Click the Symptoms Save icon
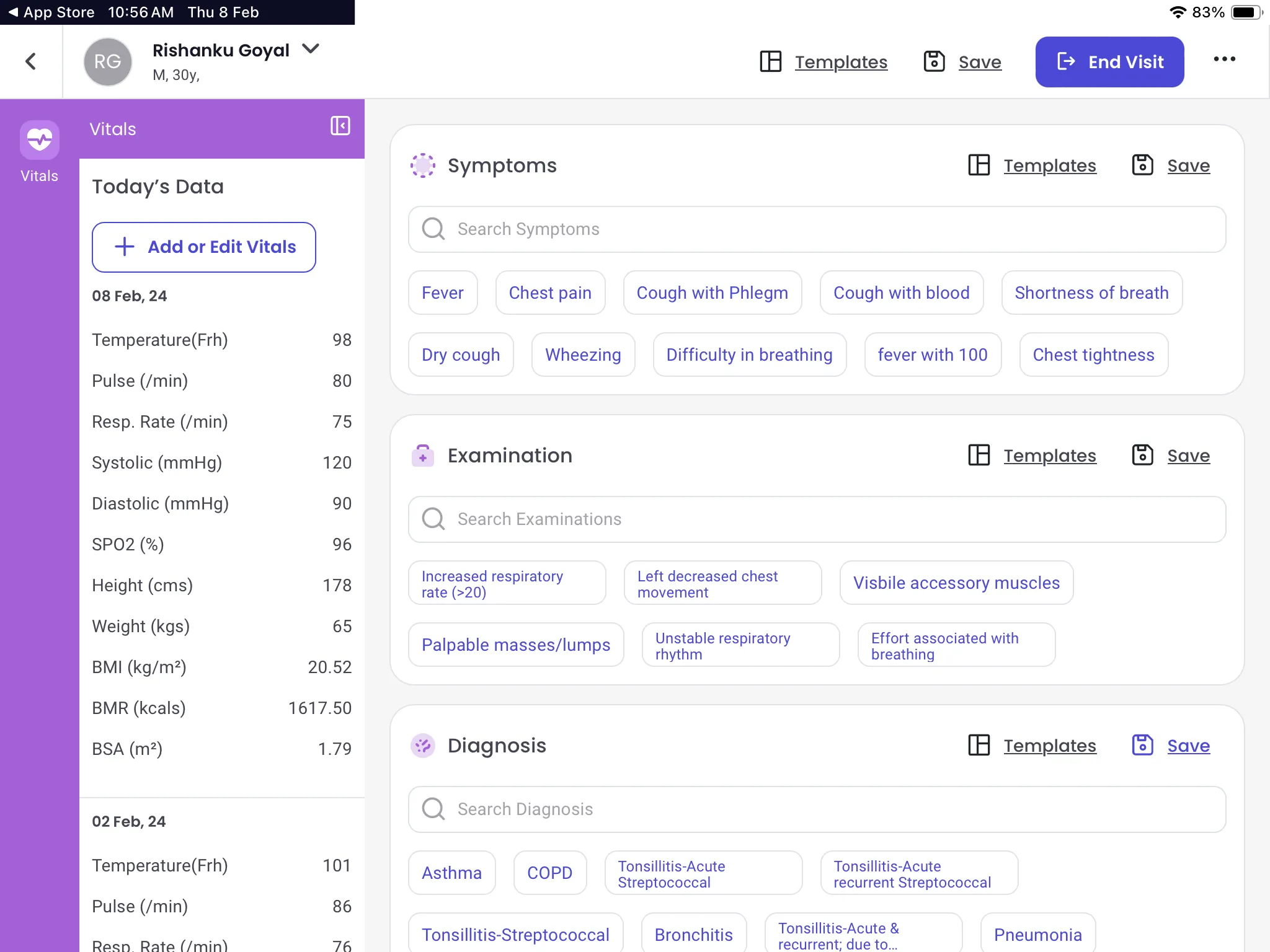The image size is (1270, 952). 1142,165
